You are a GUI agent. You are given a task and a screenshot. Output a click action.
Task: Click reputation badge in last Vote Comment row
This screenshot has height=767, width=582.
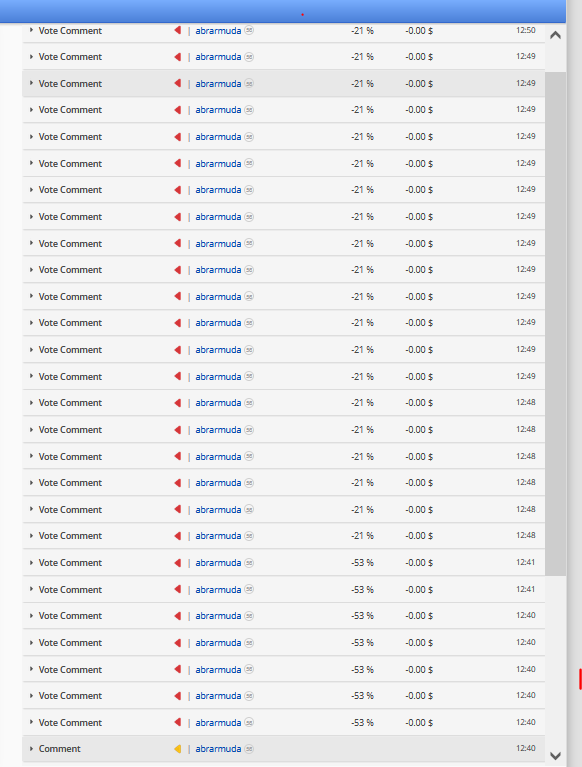pos(249,722)
